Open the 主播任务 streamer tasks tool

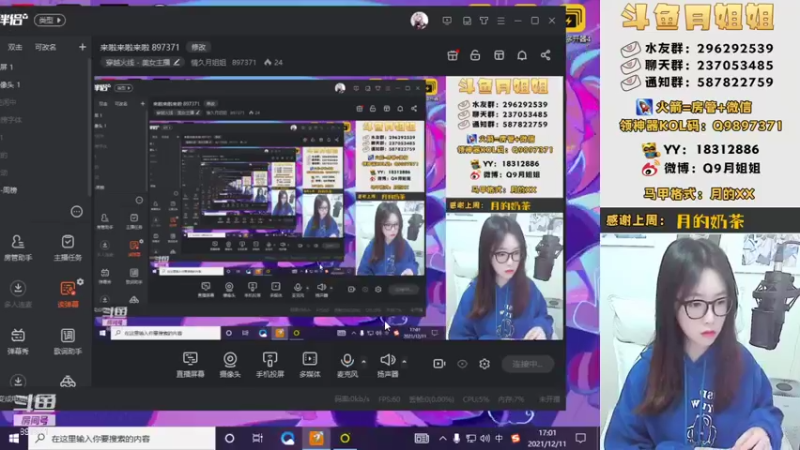coord(68,247)
